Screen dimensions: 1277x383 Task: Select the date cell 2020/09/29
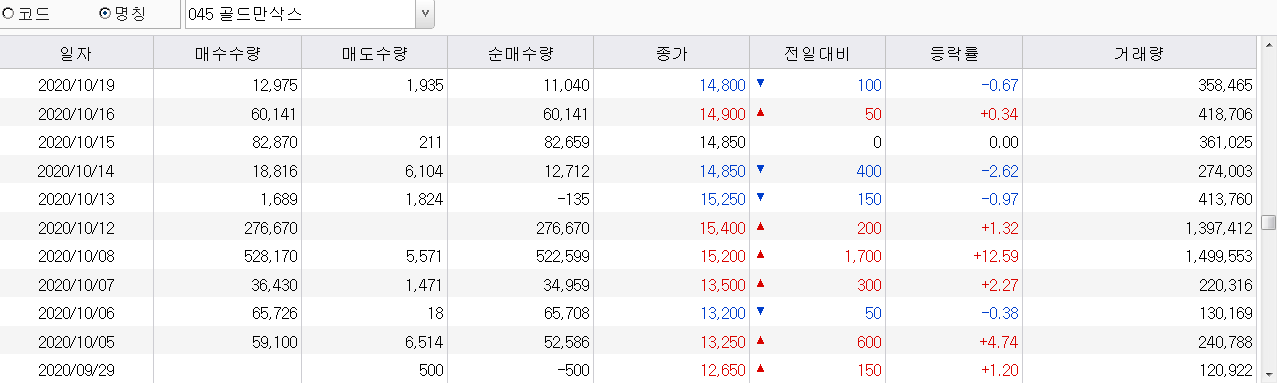(x=76, y=370)
